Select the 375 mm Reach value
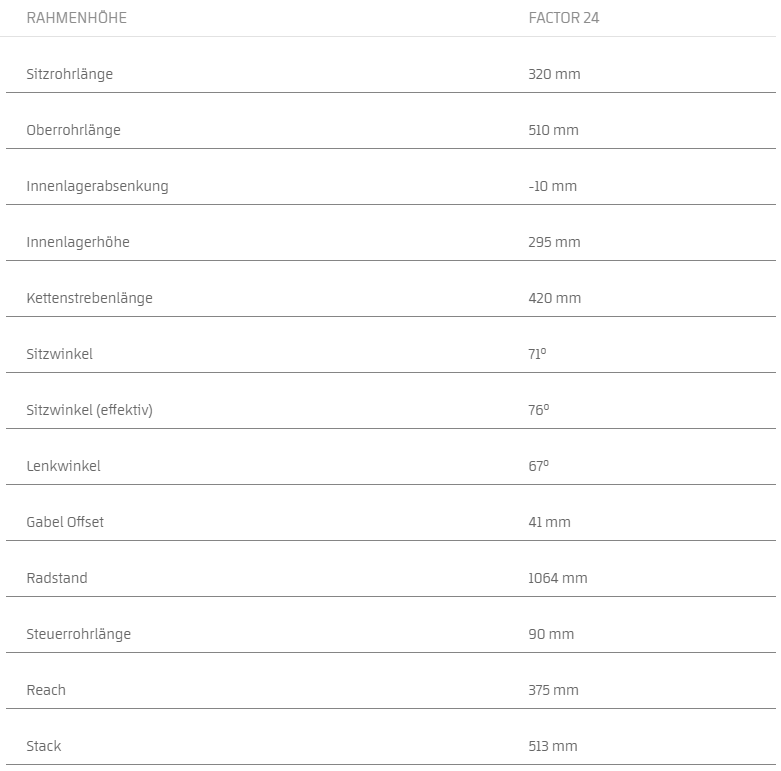Image resolution: width=781 pixels, height=771 pixels. [x=553, y=690]
